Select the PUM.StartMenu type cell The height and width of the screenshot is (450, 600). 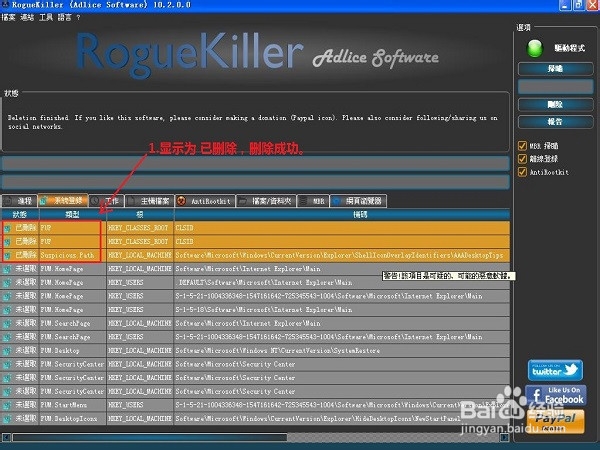72,405
